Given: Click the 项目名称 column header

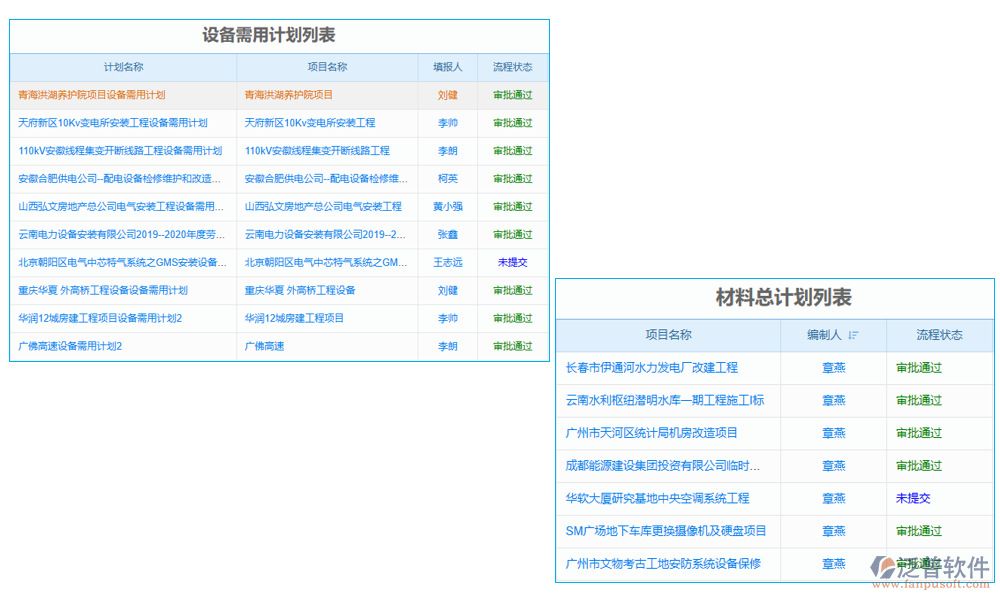Looking at the screenshot, I should tap(327, 67).
